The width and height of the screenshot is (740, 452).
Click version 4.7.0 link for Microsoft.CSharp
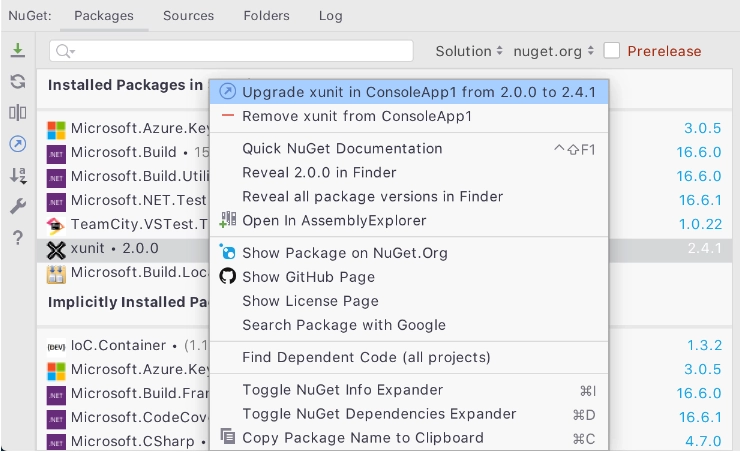[x=703, y=441]
